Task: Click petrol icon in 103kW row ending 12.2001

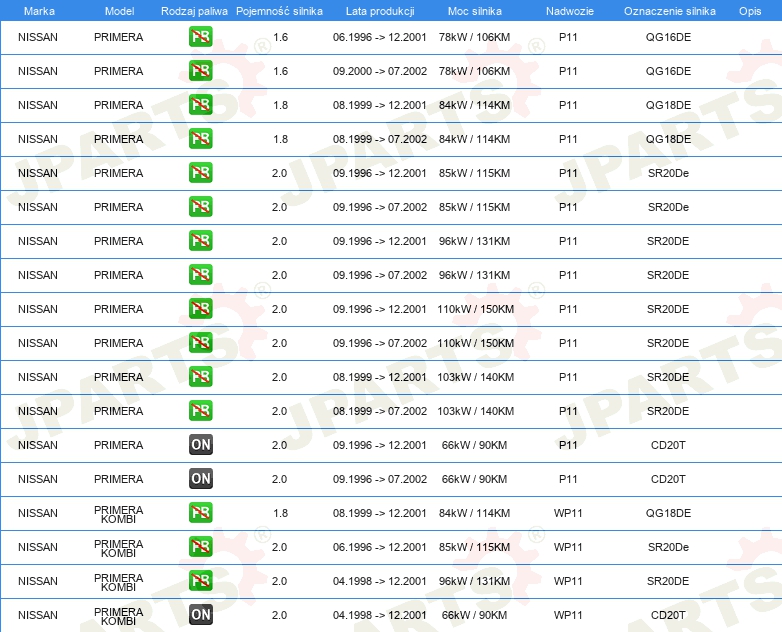Action: click(x=200, y=377)
